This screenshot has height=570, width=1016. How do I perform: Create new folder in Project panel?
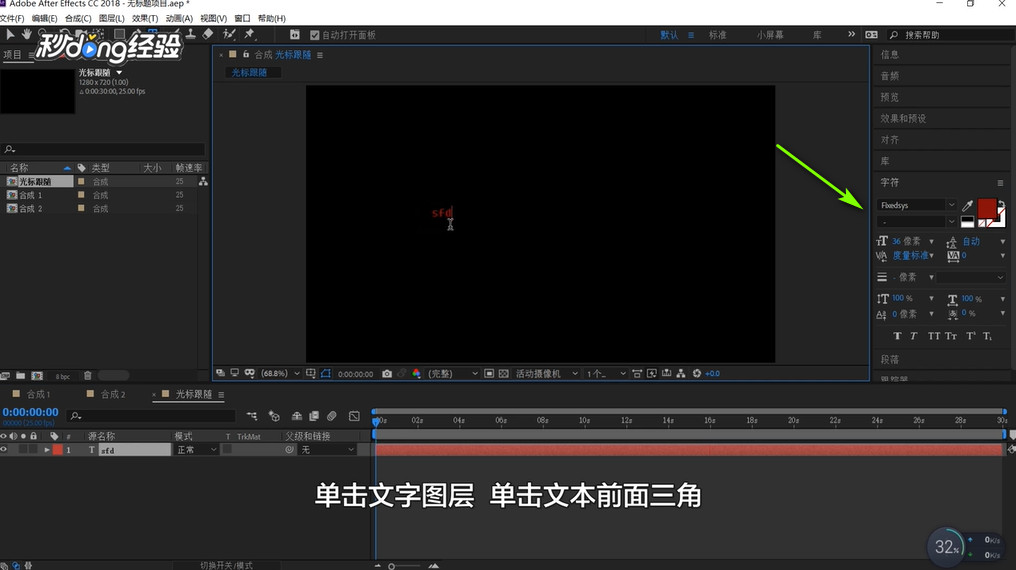(21, 376)
